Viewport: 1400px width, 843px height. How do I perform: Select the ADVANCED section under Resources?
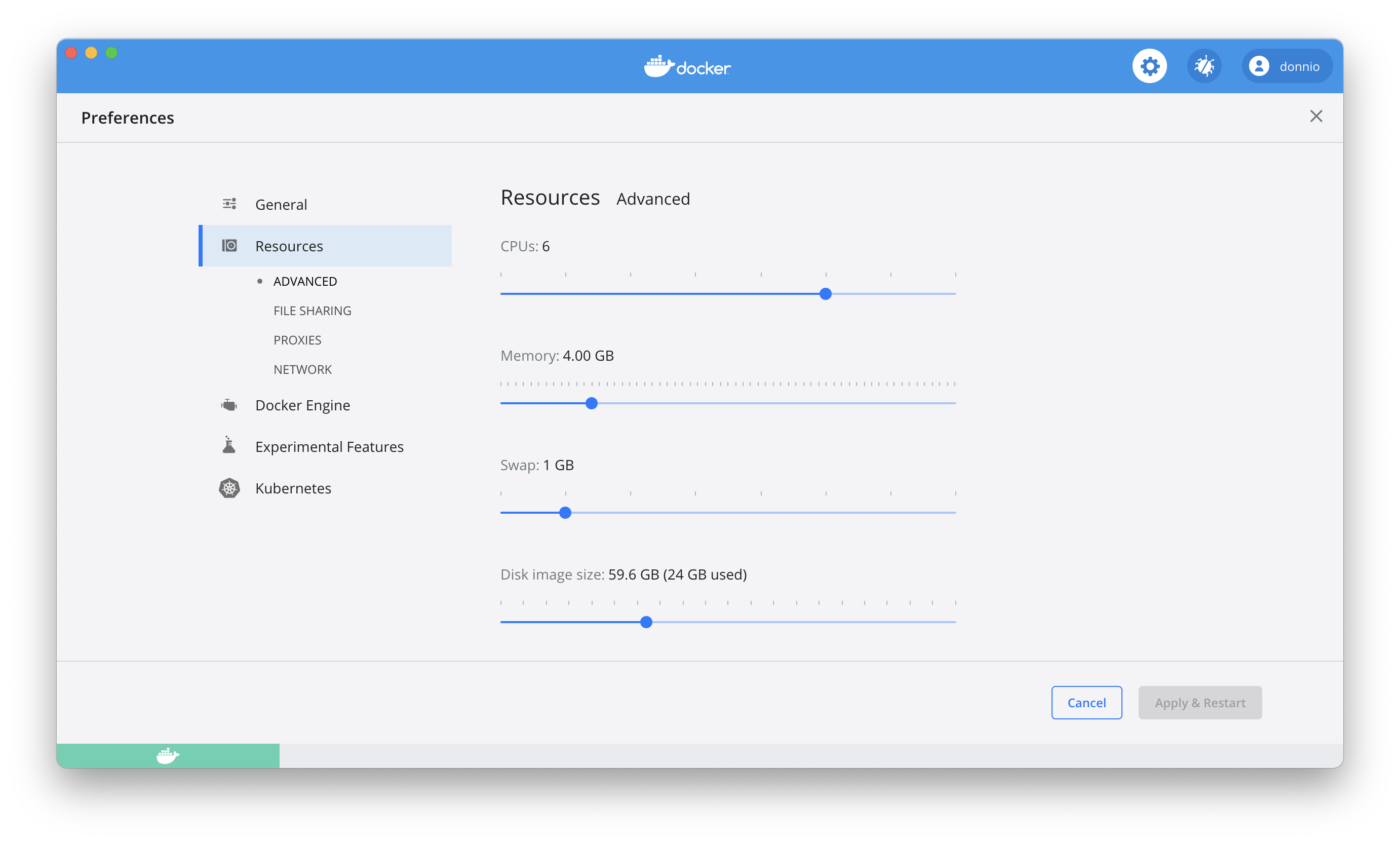(x=305, y=281)
